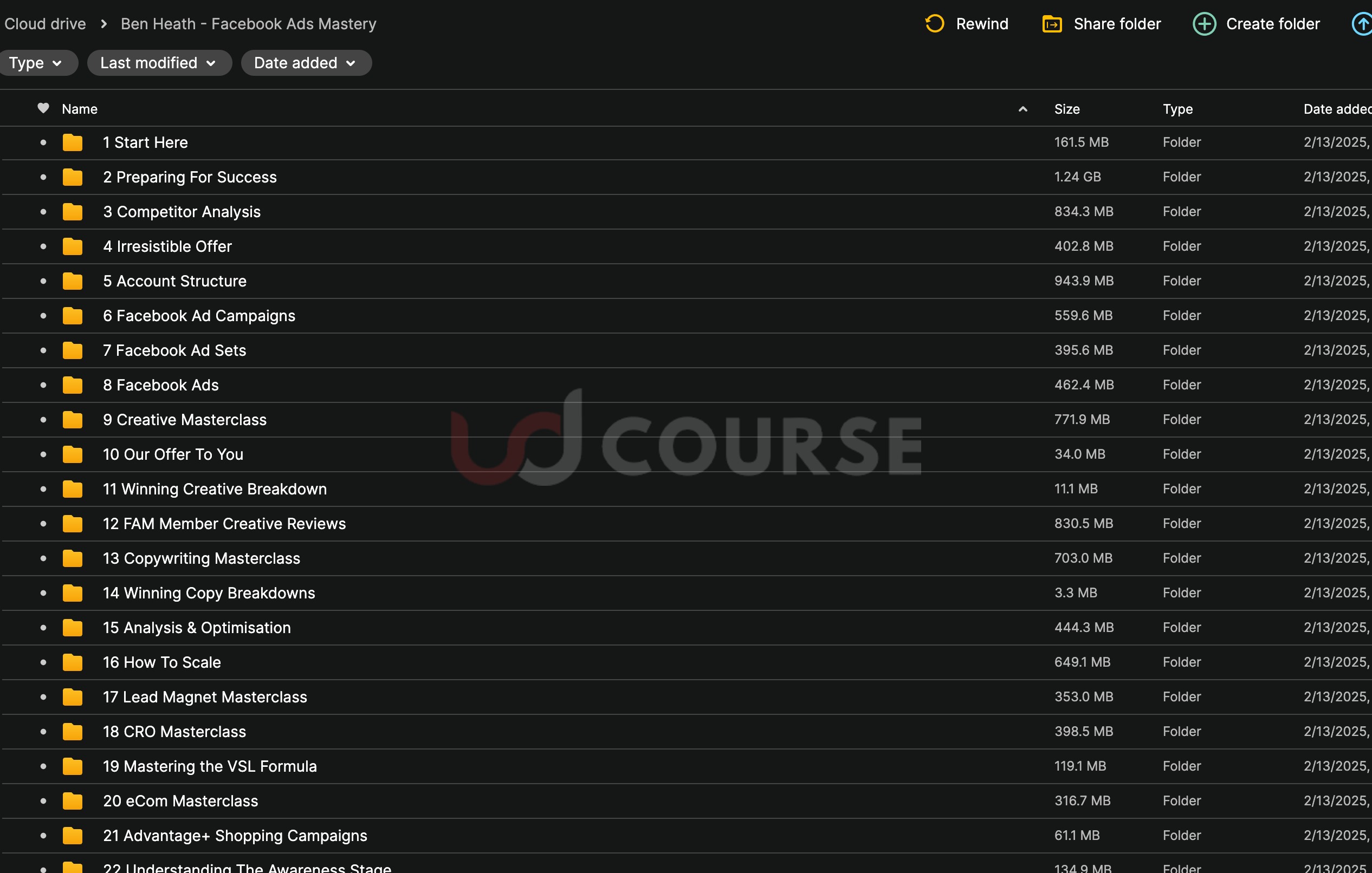Click Folder type cell for 9 Creative Masterclass
Image resolution: width=1372 pixels, height=873 pixels.
1182,420
